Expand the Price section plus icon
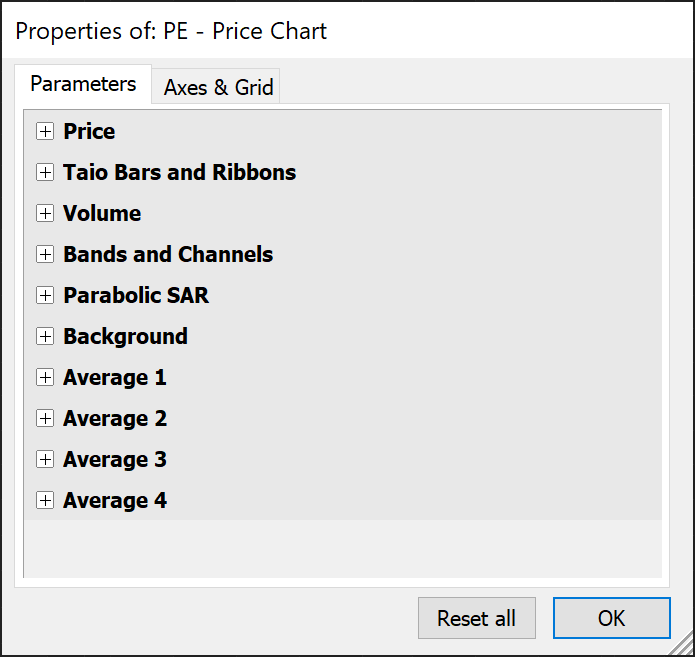 45,131
